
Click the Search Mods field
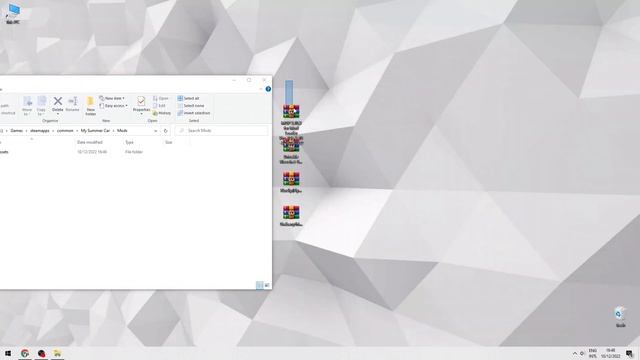pyautogui.click(x=222, y=131)
